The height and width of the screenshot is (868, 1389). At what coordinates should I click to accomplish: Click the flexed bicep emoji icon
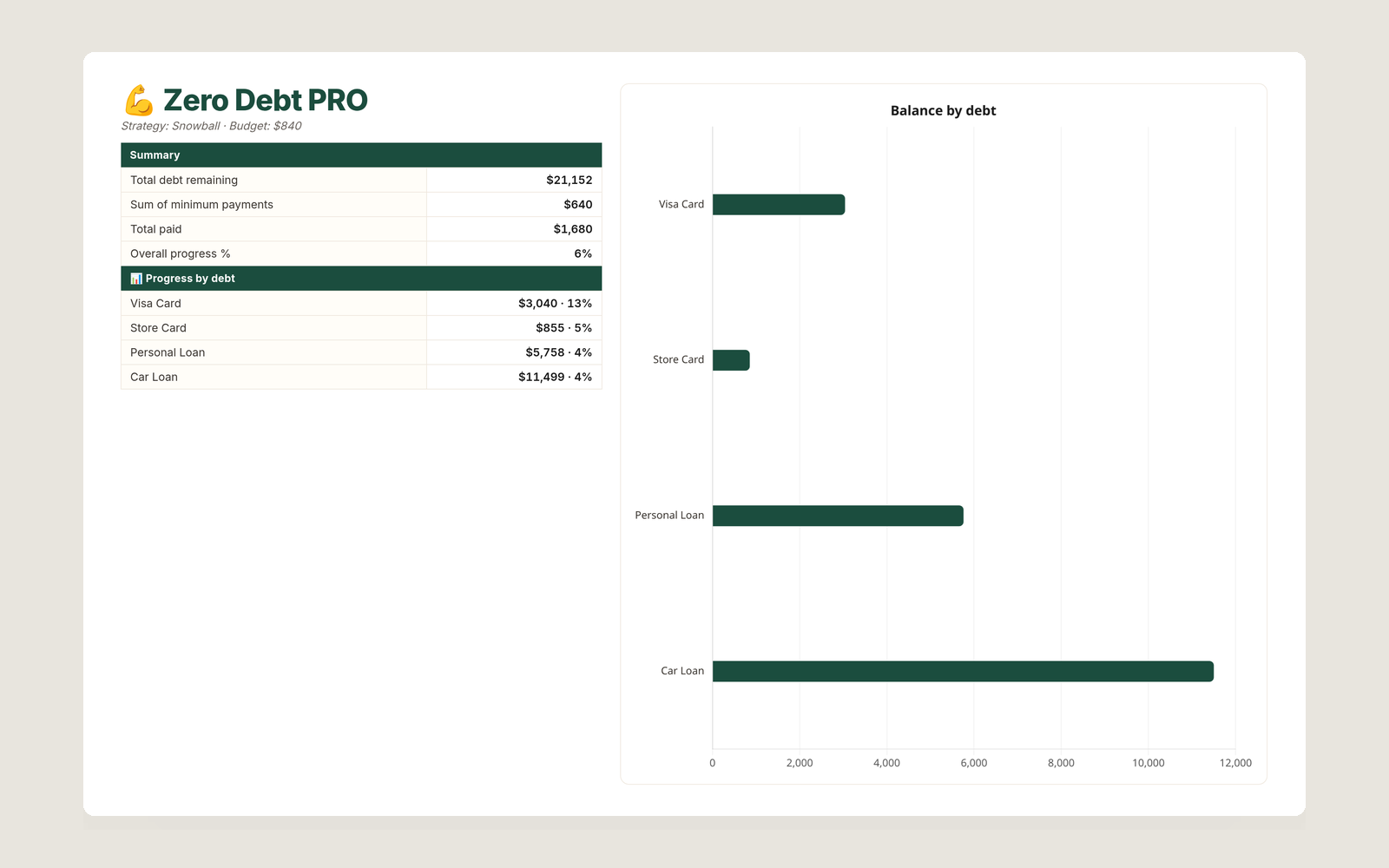coord(139,101)
